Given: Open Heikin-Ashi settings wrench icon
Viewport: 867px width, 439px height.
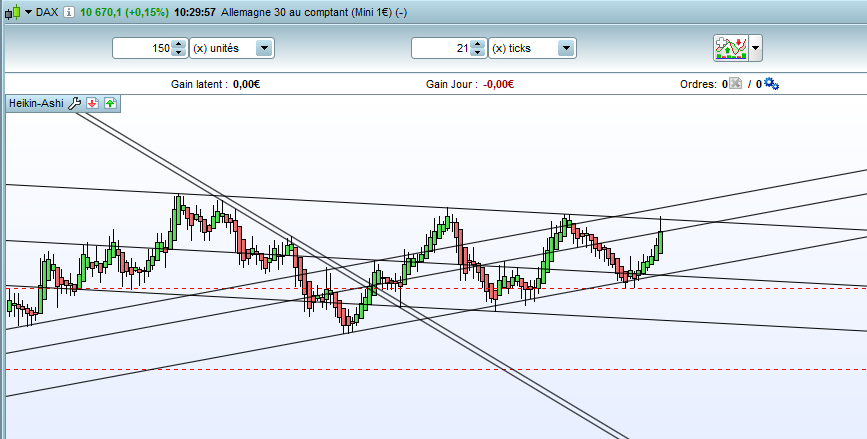Looking at the screenshot, I should pyautogui.click(x=74, y=103).
